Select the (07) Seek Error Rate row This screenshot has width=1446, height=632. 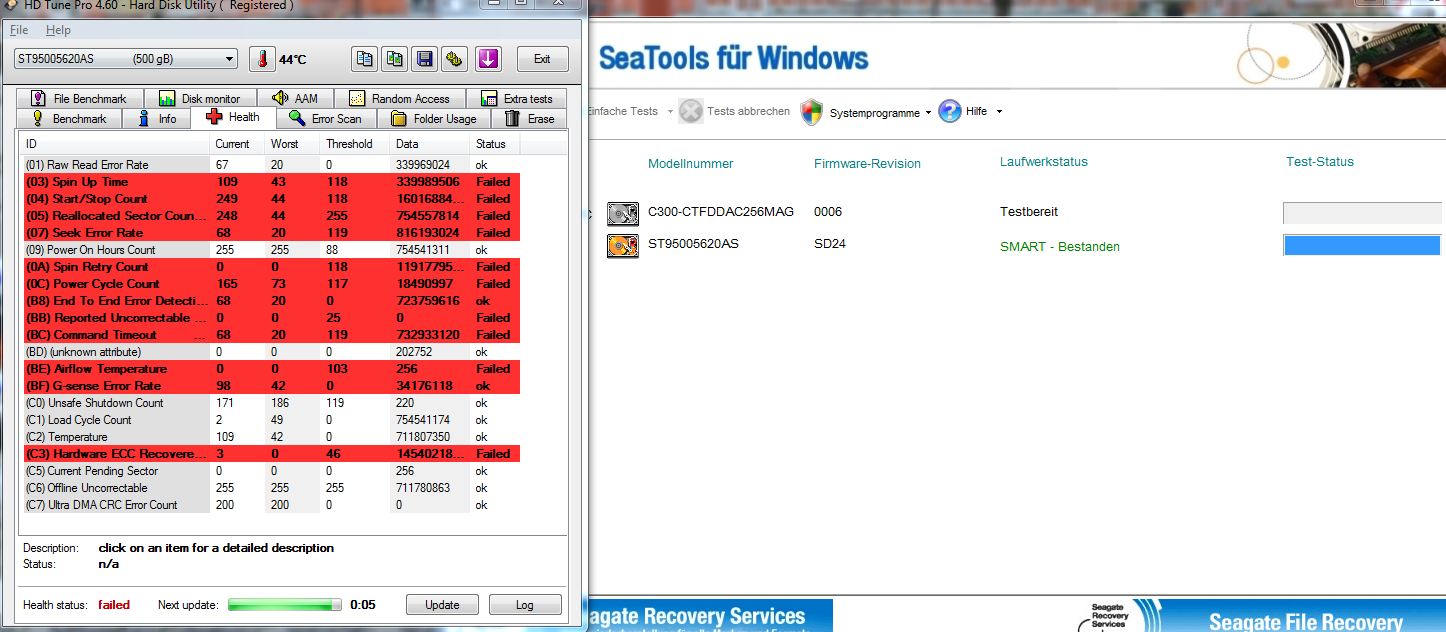271,232
